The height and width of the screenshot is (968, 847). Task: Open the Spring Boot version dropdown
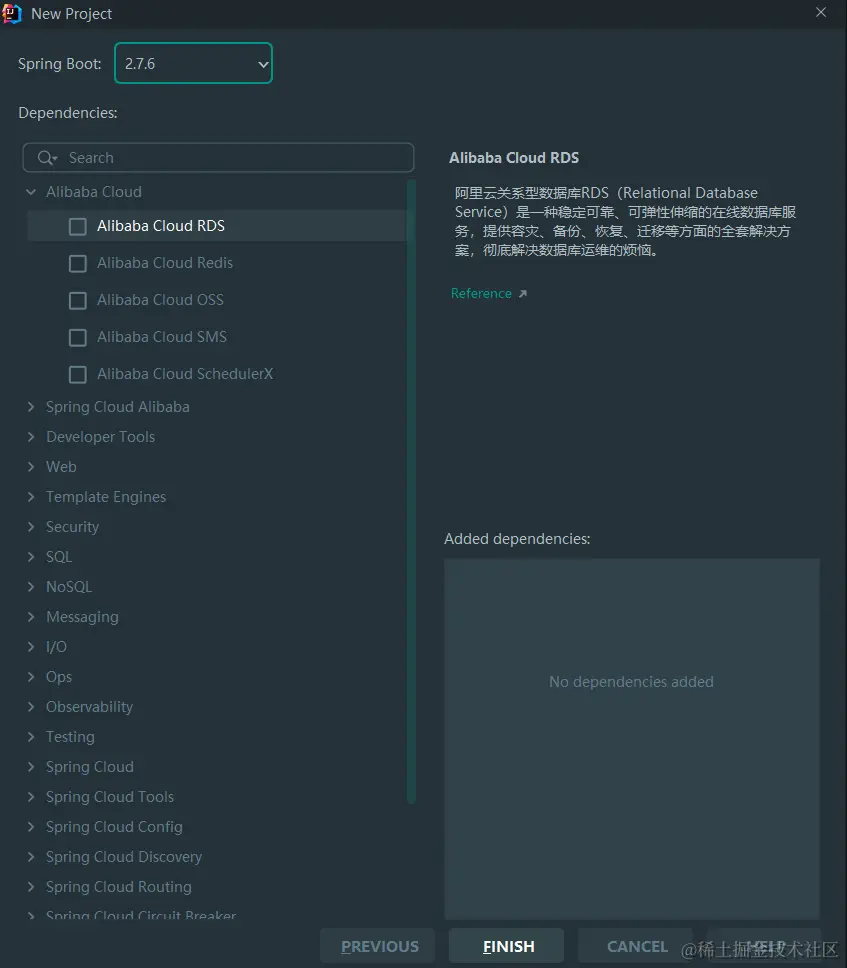(193, 63)
